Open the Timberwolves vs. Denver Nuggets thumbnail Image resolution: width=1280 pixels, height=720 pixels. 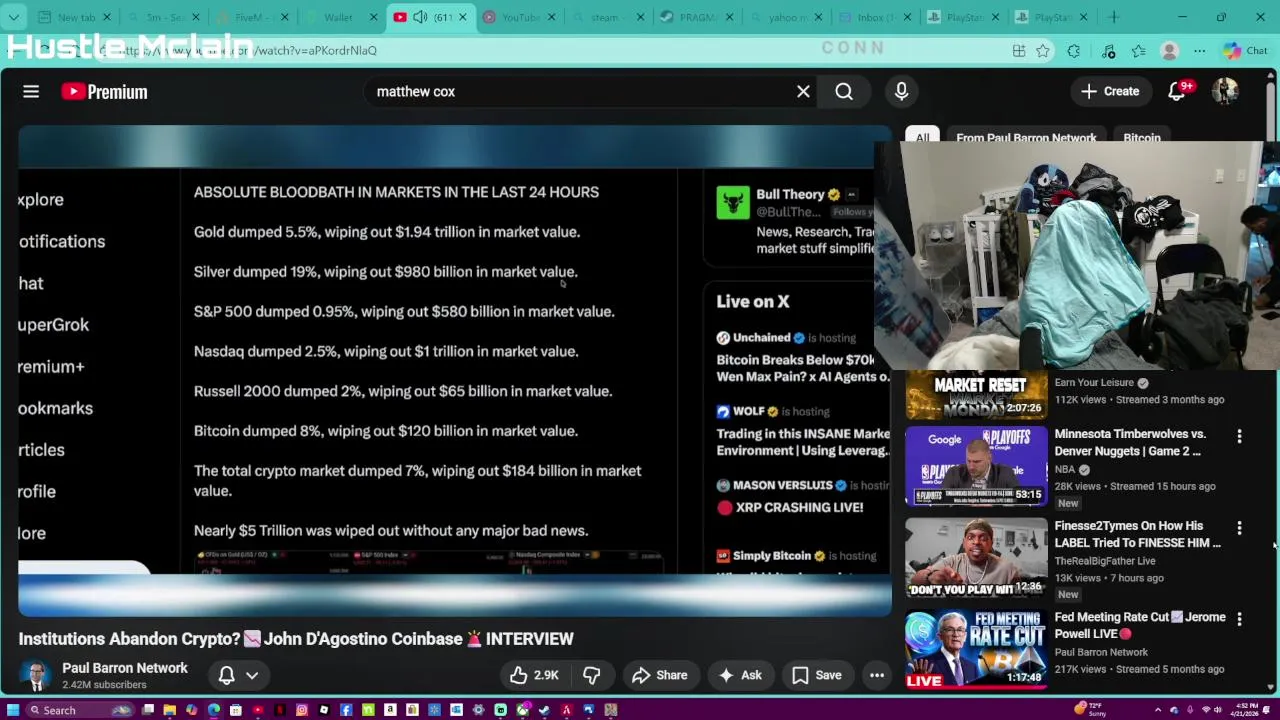[x=976, y=466]
